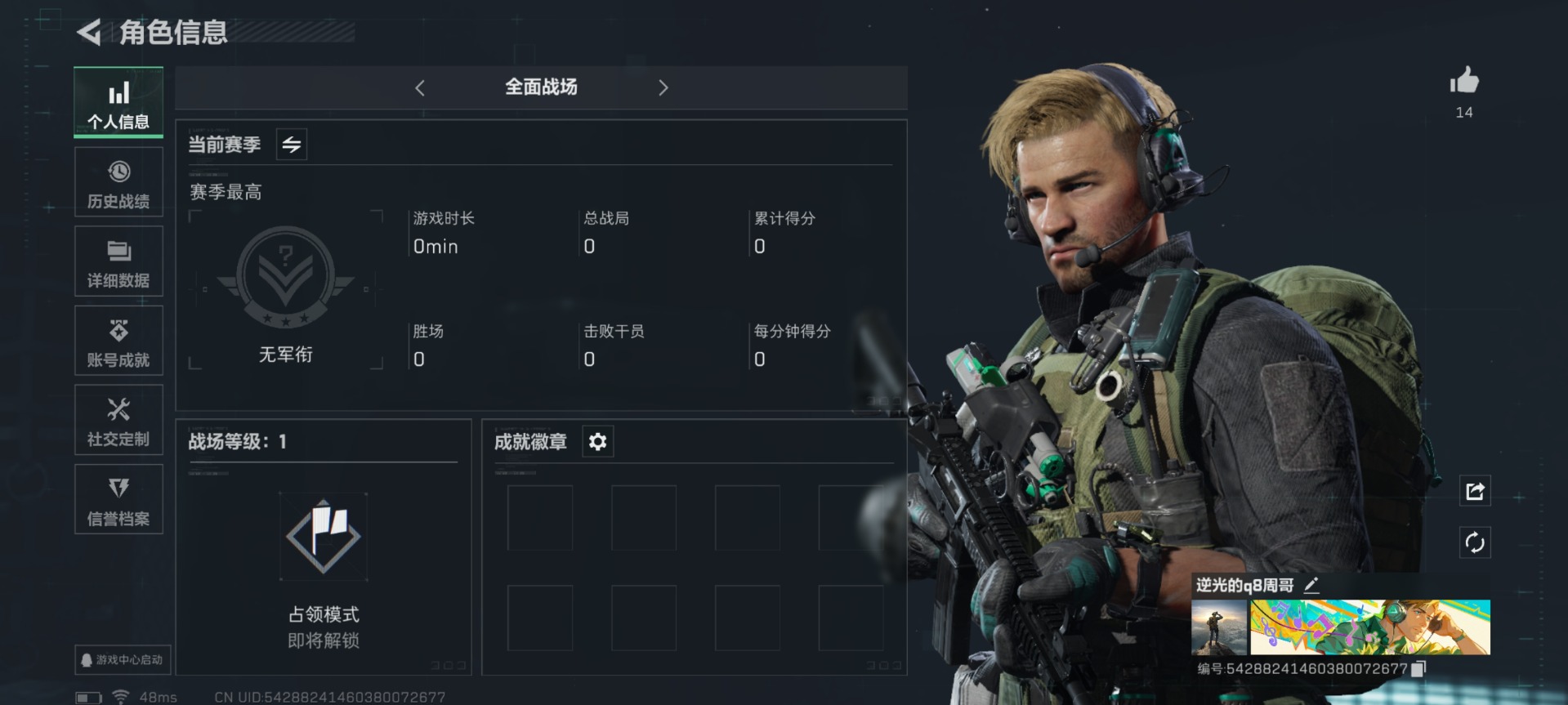Give a thumbs-up like to this profile
Viewport: 1568px width, 705px height.
1464,81
